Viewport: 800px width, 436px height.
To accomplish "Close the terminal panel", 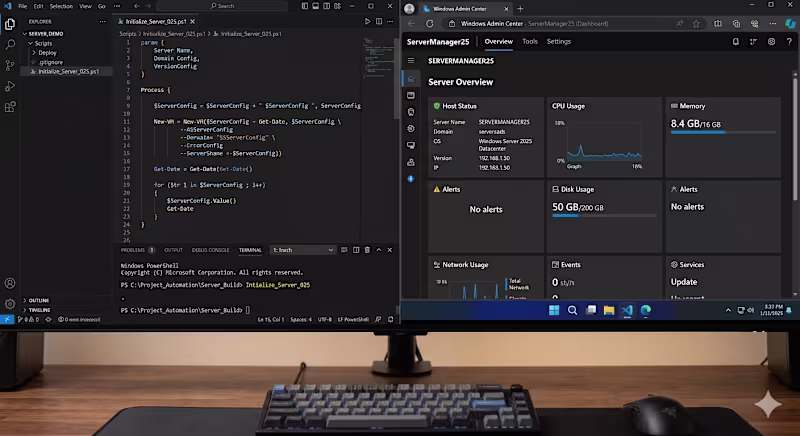I will click(x=390, y=250).
